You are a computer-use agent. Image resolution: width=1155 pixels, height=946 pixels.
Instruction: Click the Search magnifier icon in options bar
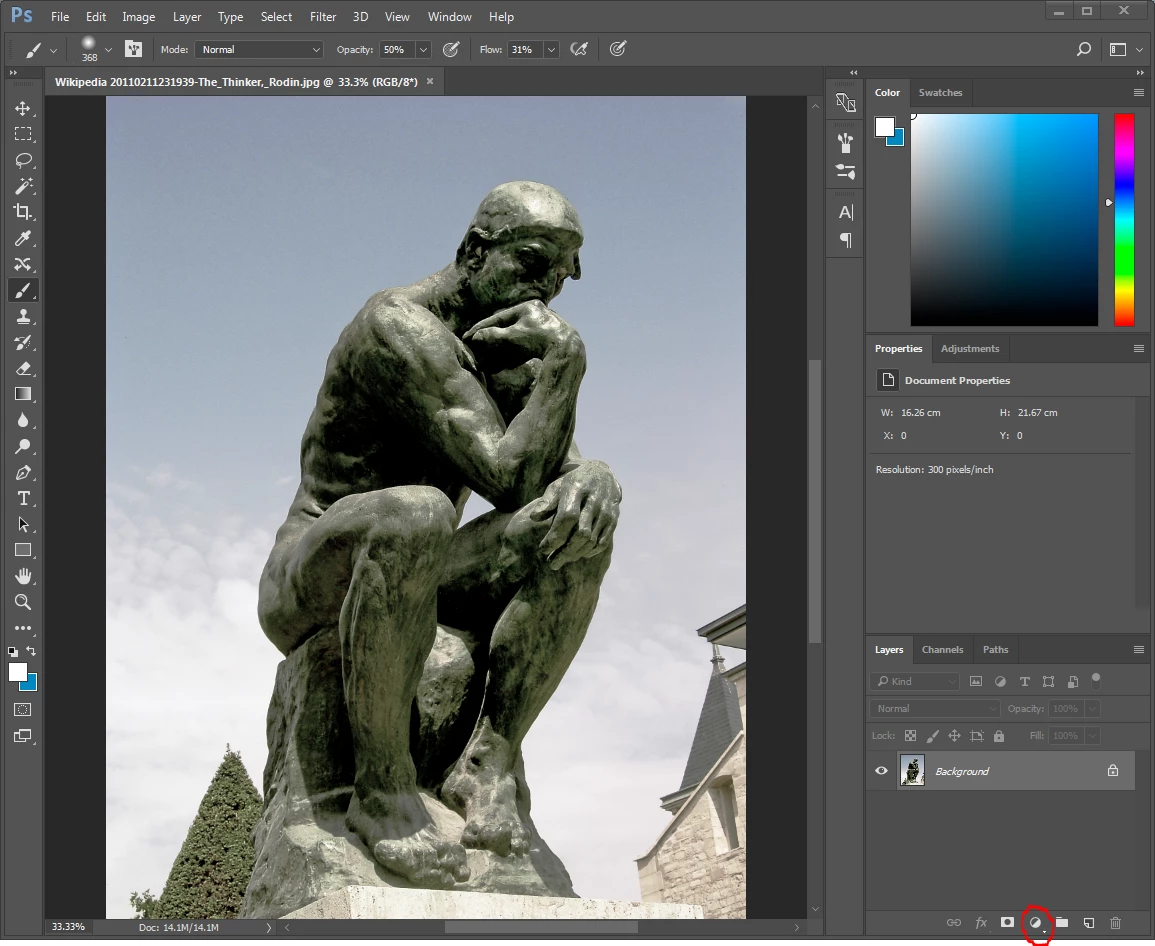tap(1084, 49)
